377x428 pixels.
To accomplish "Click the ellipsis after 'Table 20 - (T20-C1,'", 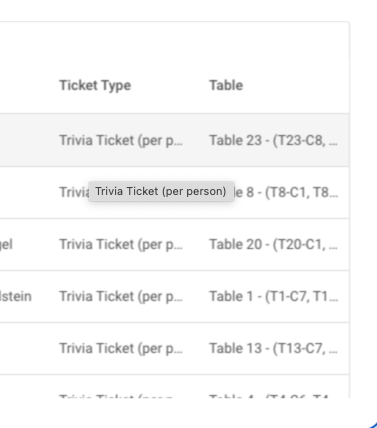I will [333, 247].
